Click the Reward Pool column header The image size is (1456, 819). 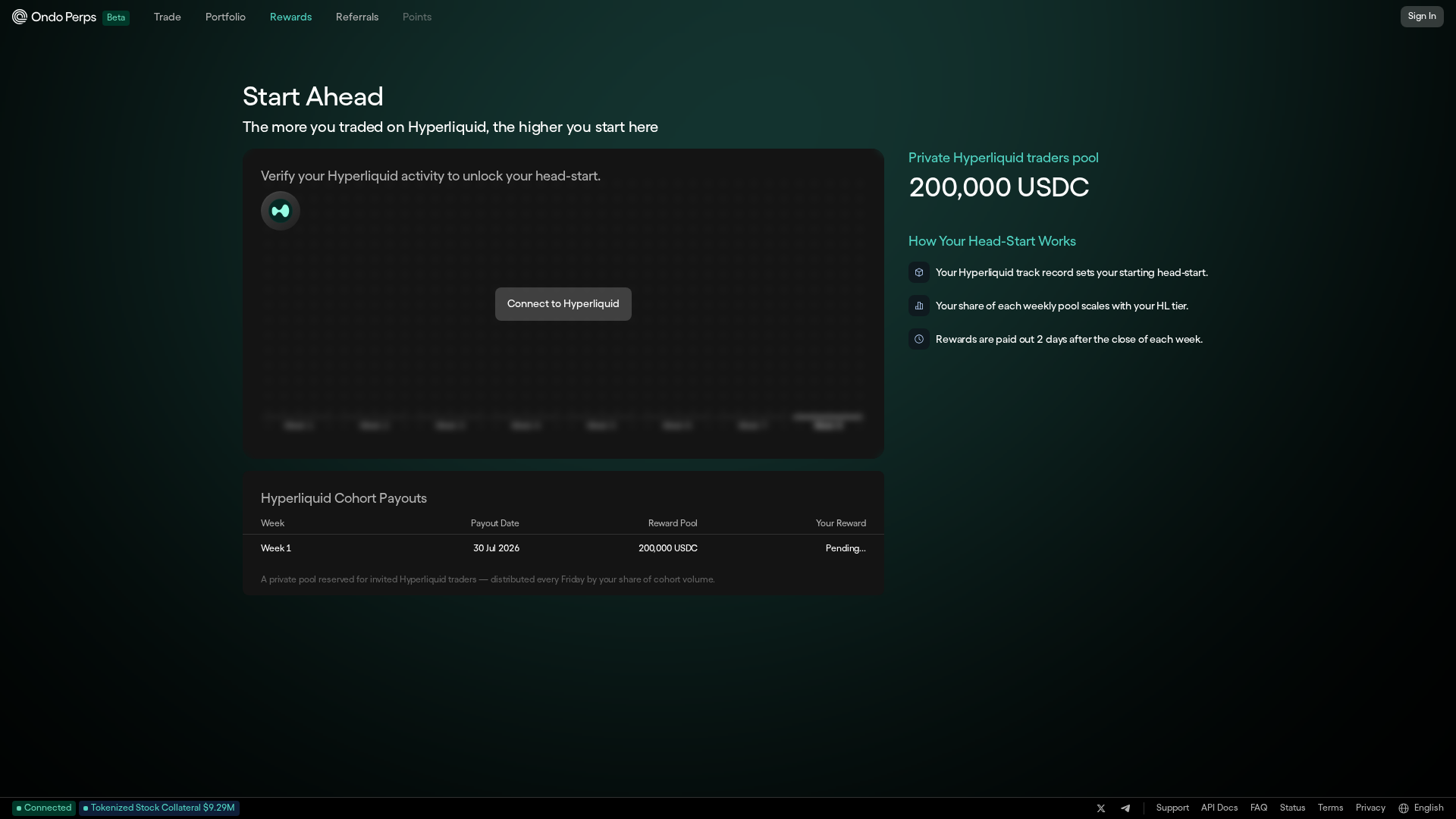(673, 523)
